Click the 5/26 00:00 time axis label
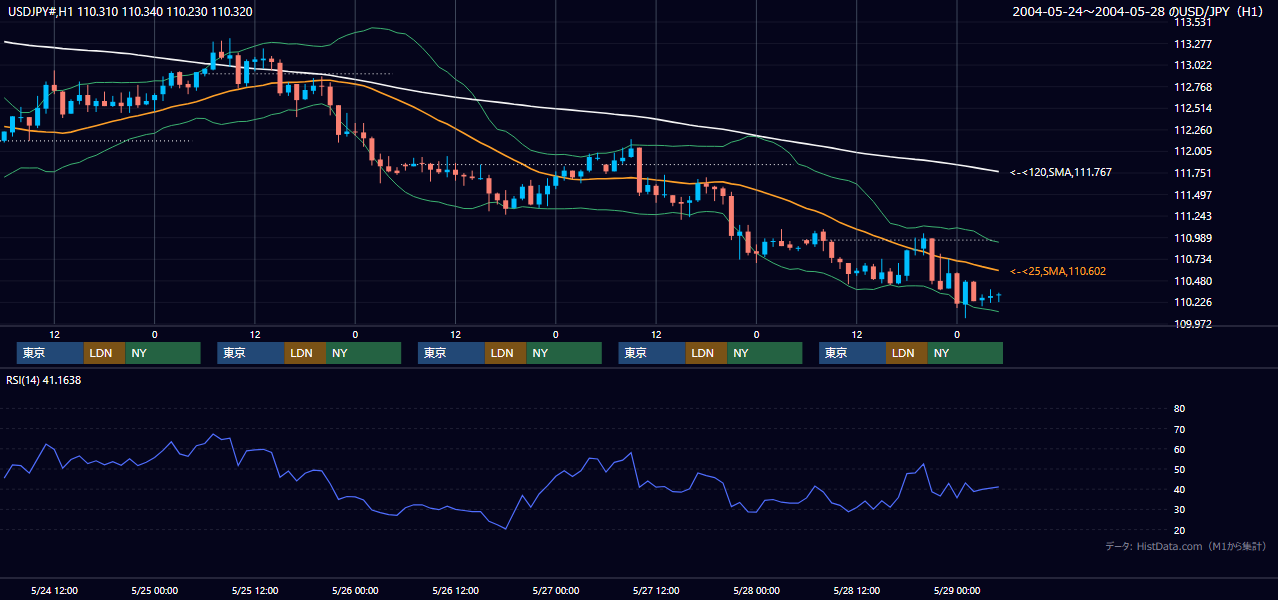Viewport: 1278px width, 600px height. 355,590
